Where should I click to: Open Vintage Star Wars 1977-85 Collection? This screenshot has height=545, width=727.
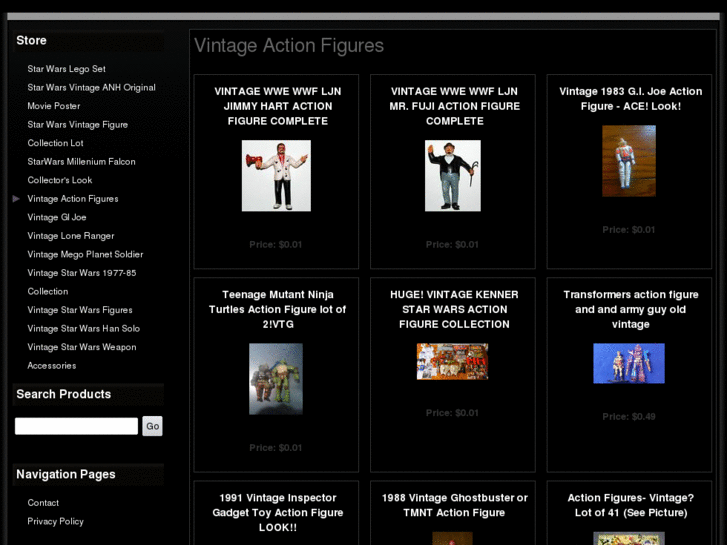point(82,282)
